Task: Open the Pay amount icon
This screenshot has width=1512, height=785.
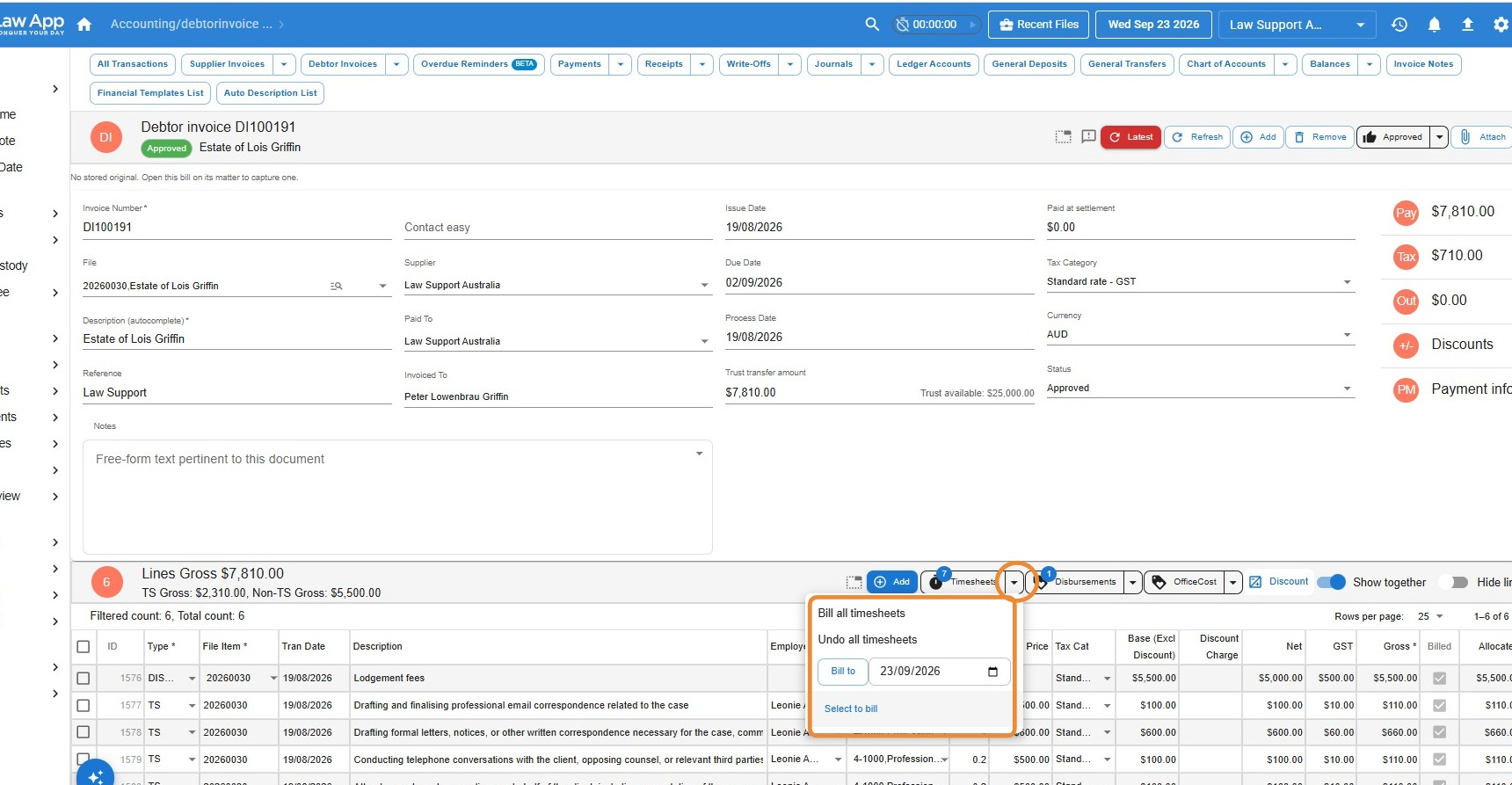Action: click(x=1407, y=213)
